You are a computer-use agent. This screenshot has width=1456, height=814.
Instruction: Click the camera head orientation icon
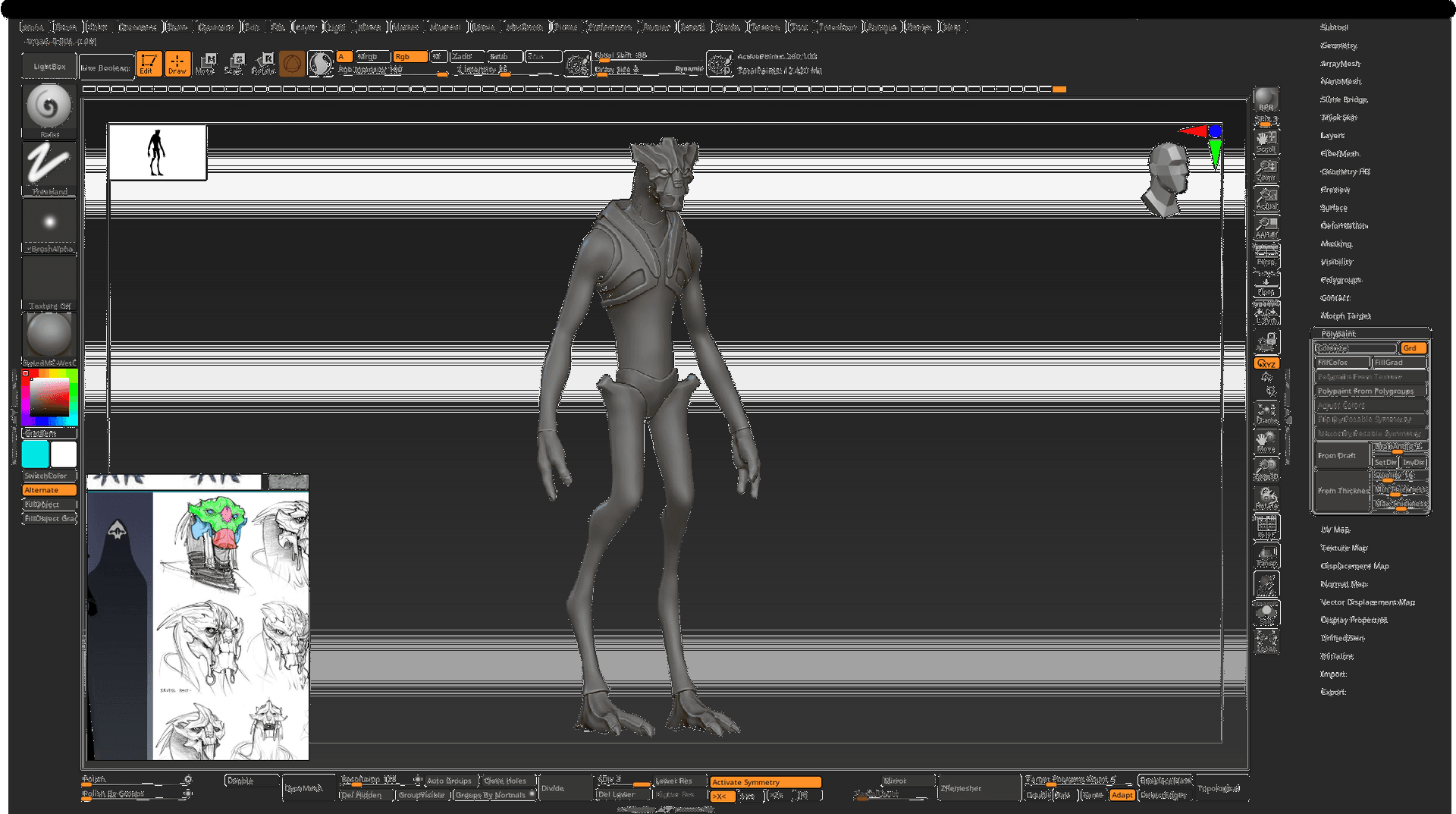coord(1166,179)
